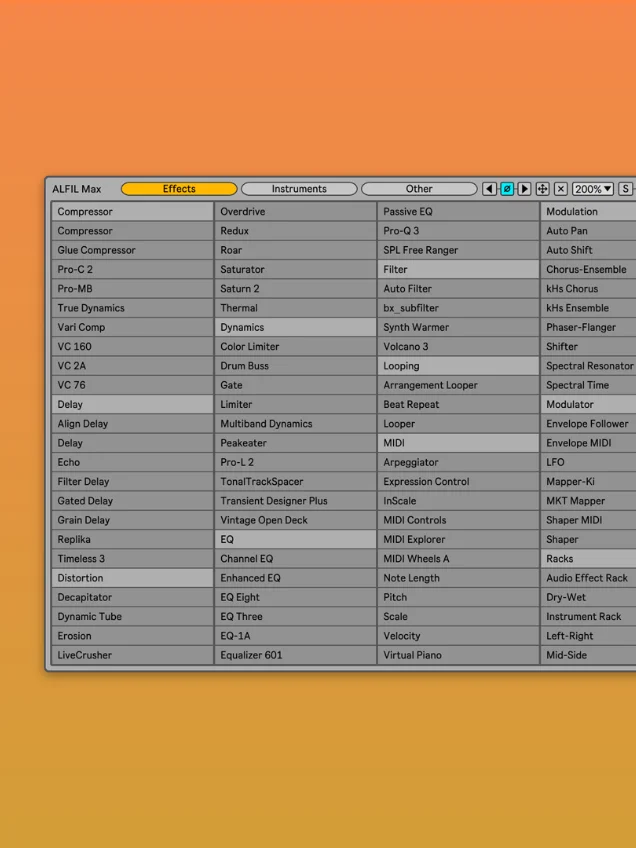The image size is (636, 848).
Task: Click the VC 2A cell
Action: (x=132, y=366)
